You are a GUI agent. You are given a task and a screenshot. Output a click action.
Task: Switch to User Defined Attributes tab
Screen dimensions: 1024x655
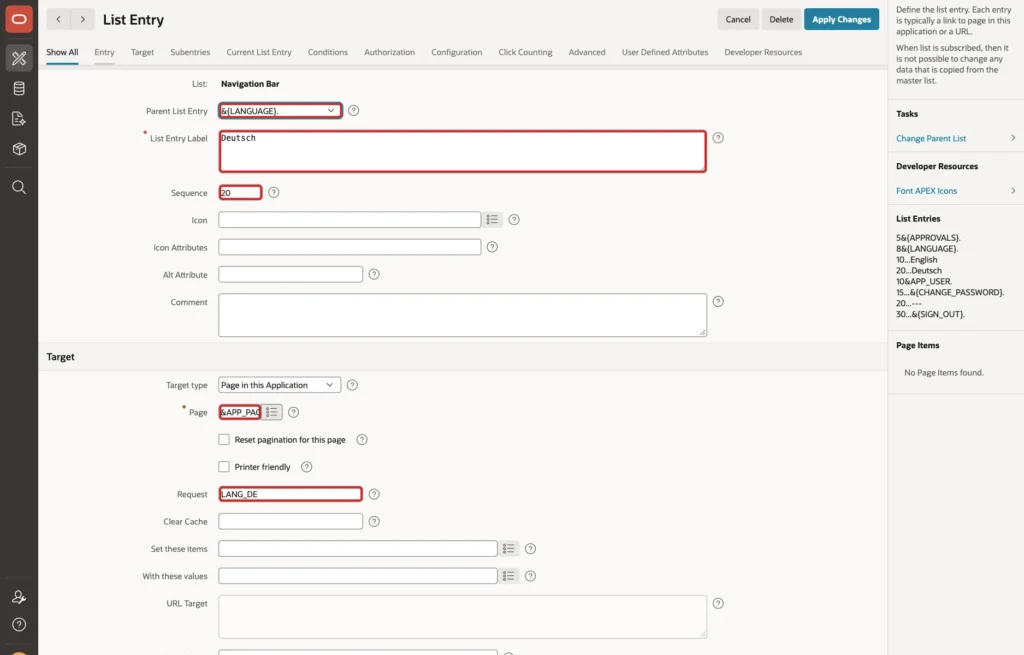665,52
